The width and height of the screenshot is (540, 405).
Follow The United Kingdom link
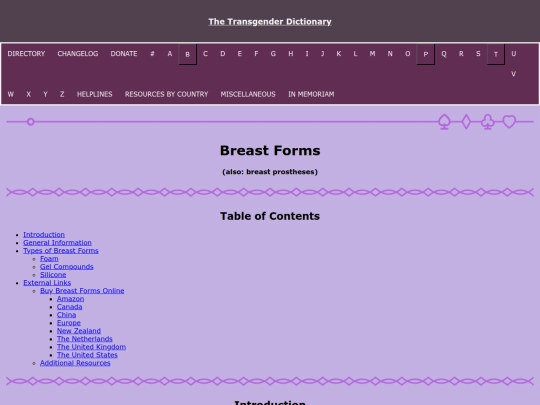pyautogui.click(x=91, y=347)
